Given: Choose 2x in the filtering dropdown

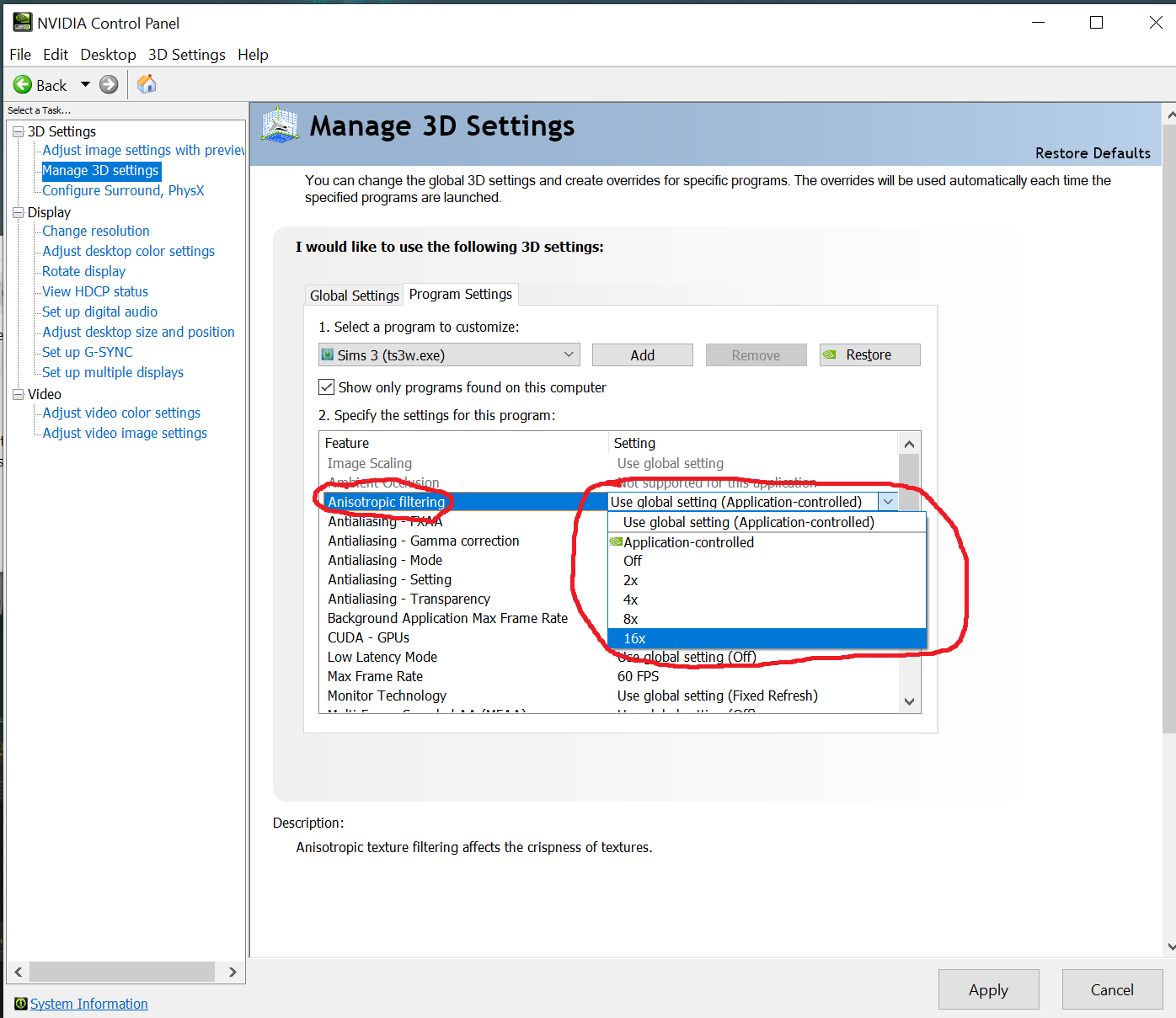Looking at the screenshot, I should (x=767, y=580).
